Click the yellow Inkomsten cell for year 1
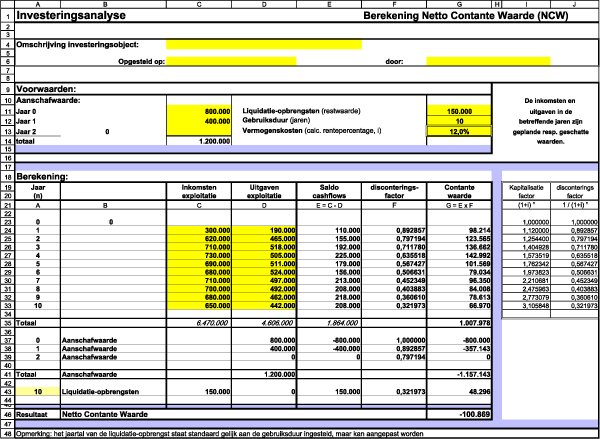The image size is (600, 439). coord(199,230)
